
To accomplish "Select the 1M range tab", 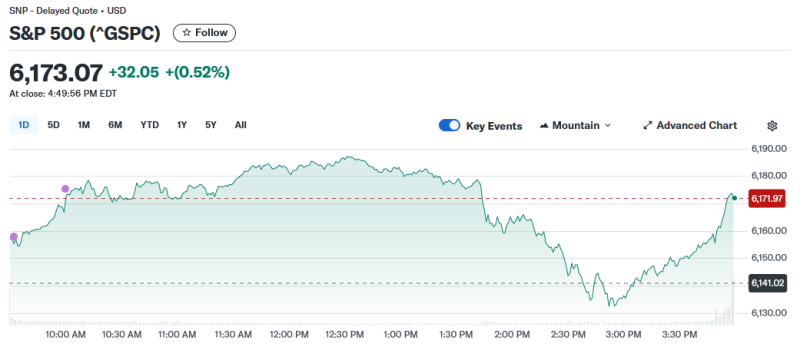I will point(84,125).
